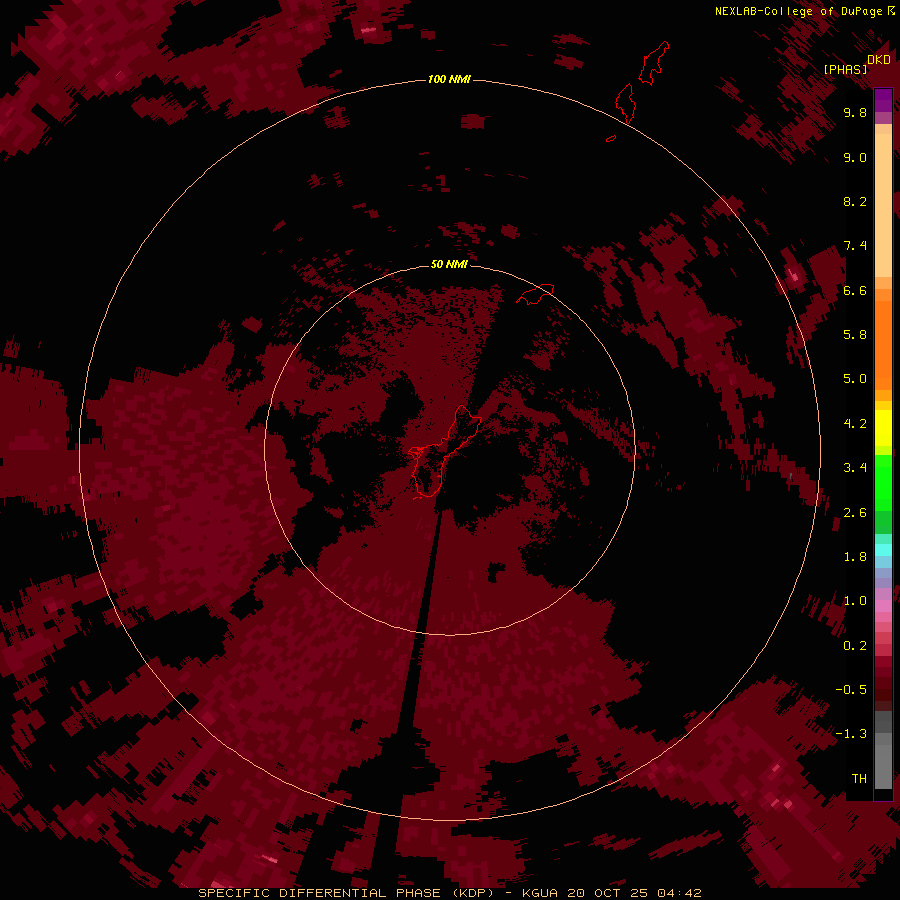Select the 5.0 legend value

click(x=855, y=379)
